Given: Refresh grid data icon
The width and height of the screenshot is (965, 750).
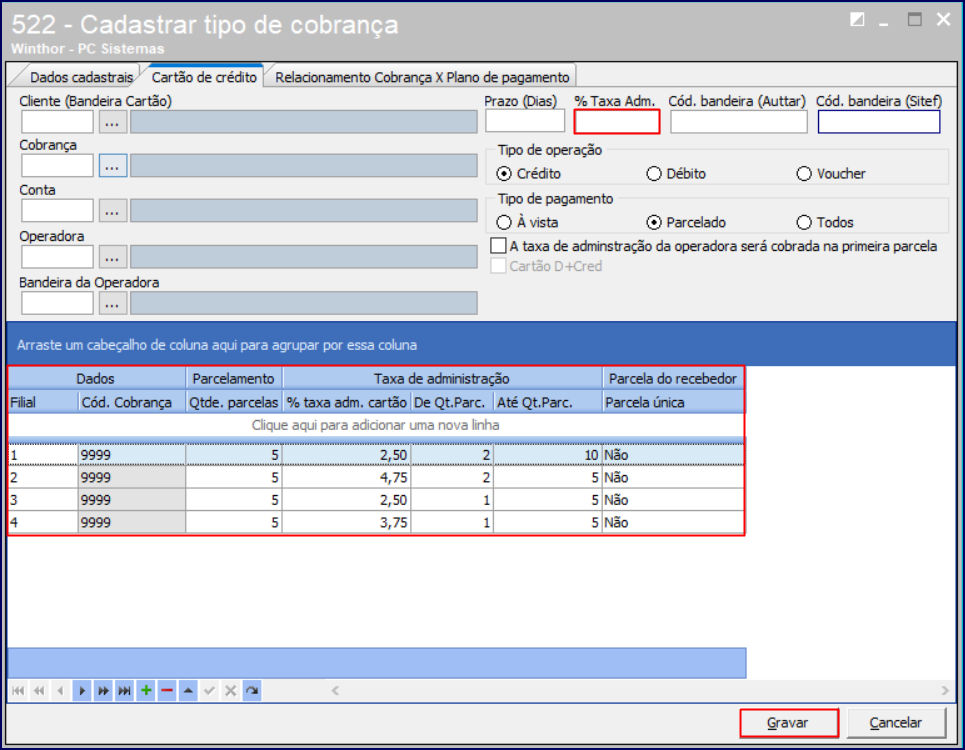Looking at the screenshot, I should point(252,691).
